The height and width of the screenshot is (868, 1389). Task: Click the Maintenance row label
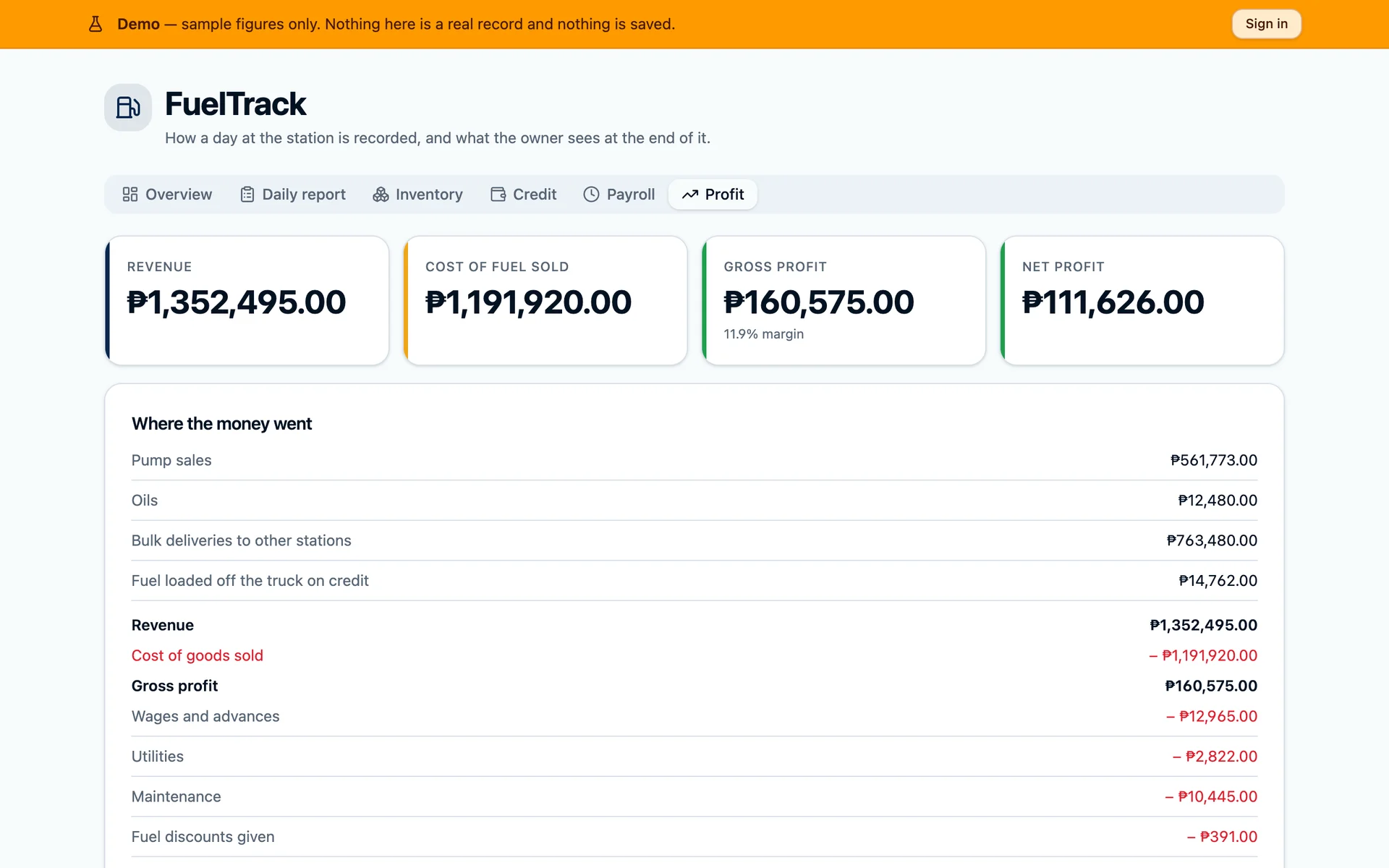(x=177, y=796)
